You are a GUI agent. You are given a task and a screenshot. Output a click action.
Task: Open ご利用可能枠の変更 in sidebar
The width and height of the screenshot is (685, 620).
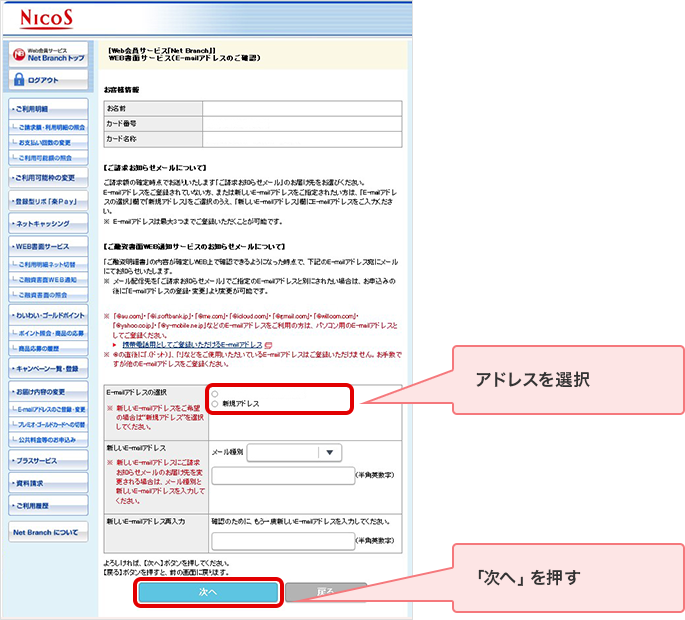[x=45, y=177]
